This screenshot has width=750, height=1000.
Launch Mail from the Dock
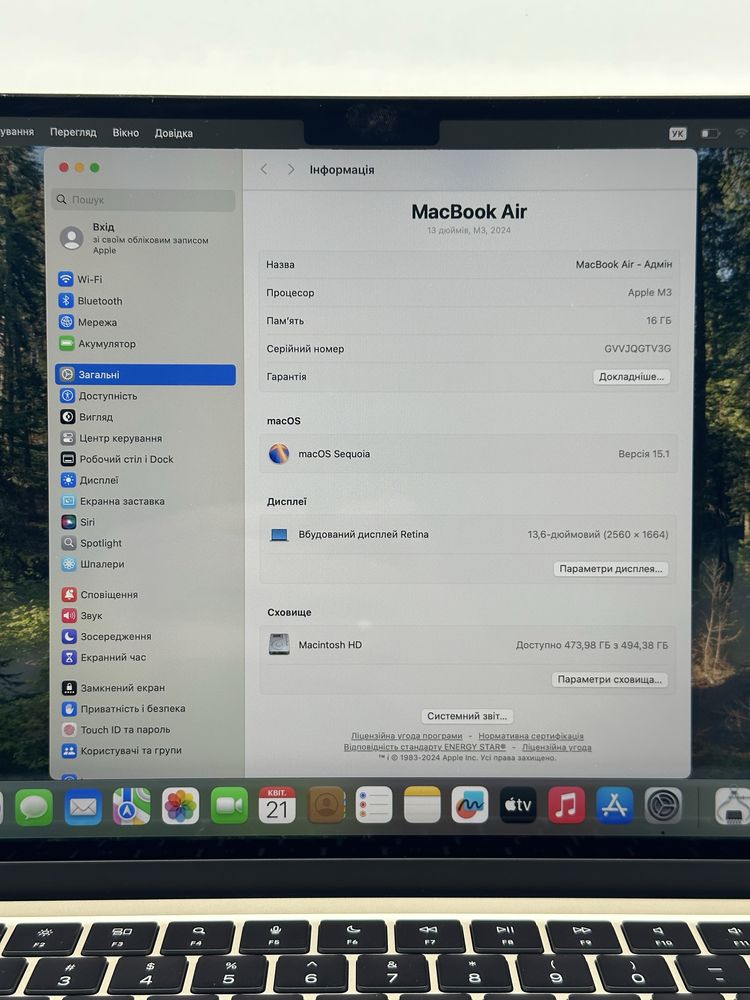coord(83,806)
